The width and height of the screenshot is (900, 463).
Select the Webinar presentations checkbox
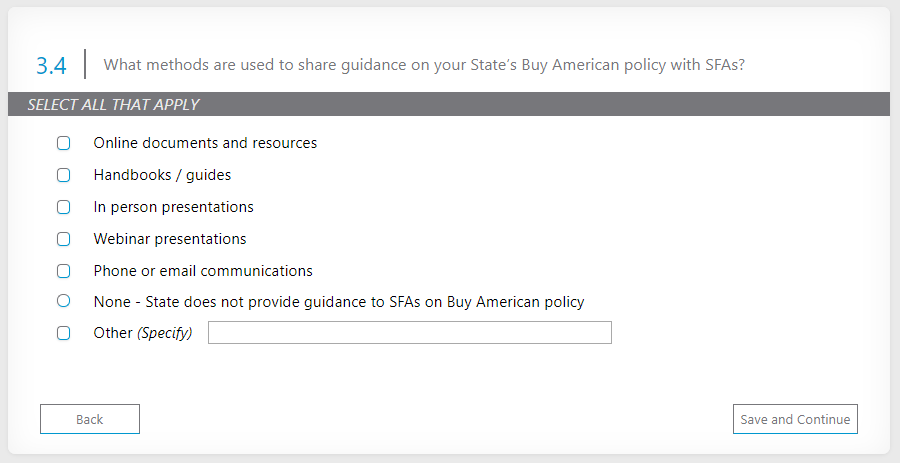pyautogui.click(x=64, y=239)
